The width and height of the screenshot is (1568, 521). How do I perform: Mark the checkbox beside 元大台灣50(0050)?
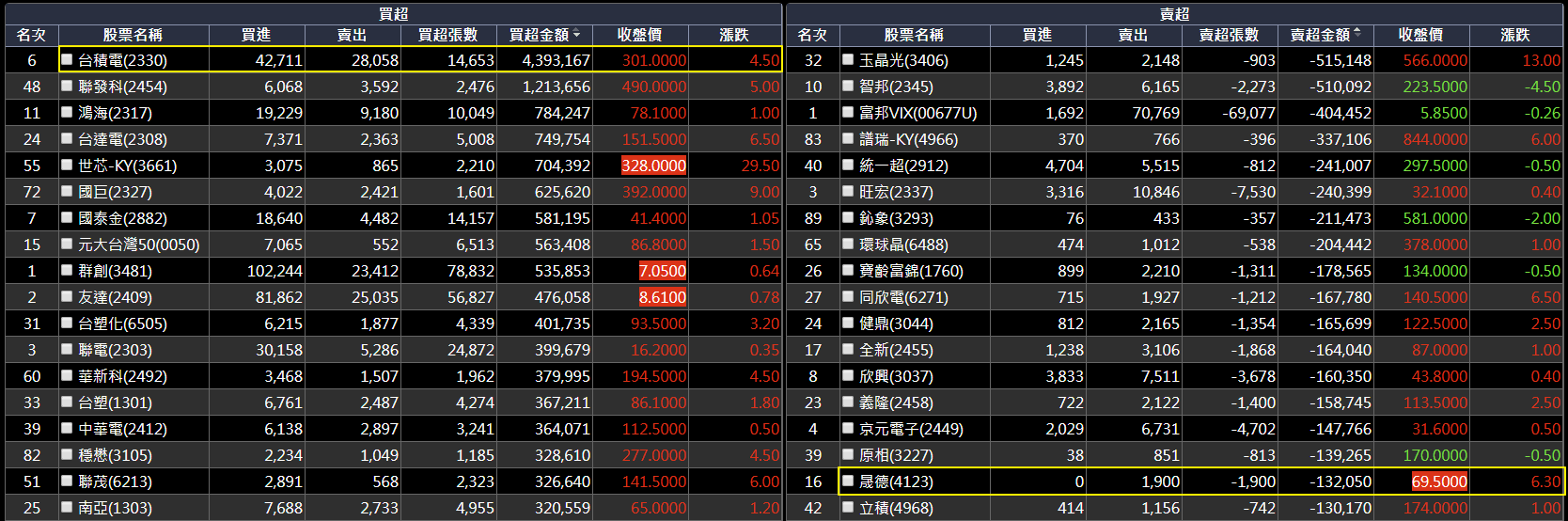click(67, 244)
